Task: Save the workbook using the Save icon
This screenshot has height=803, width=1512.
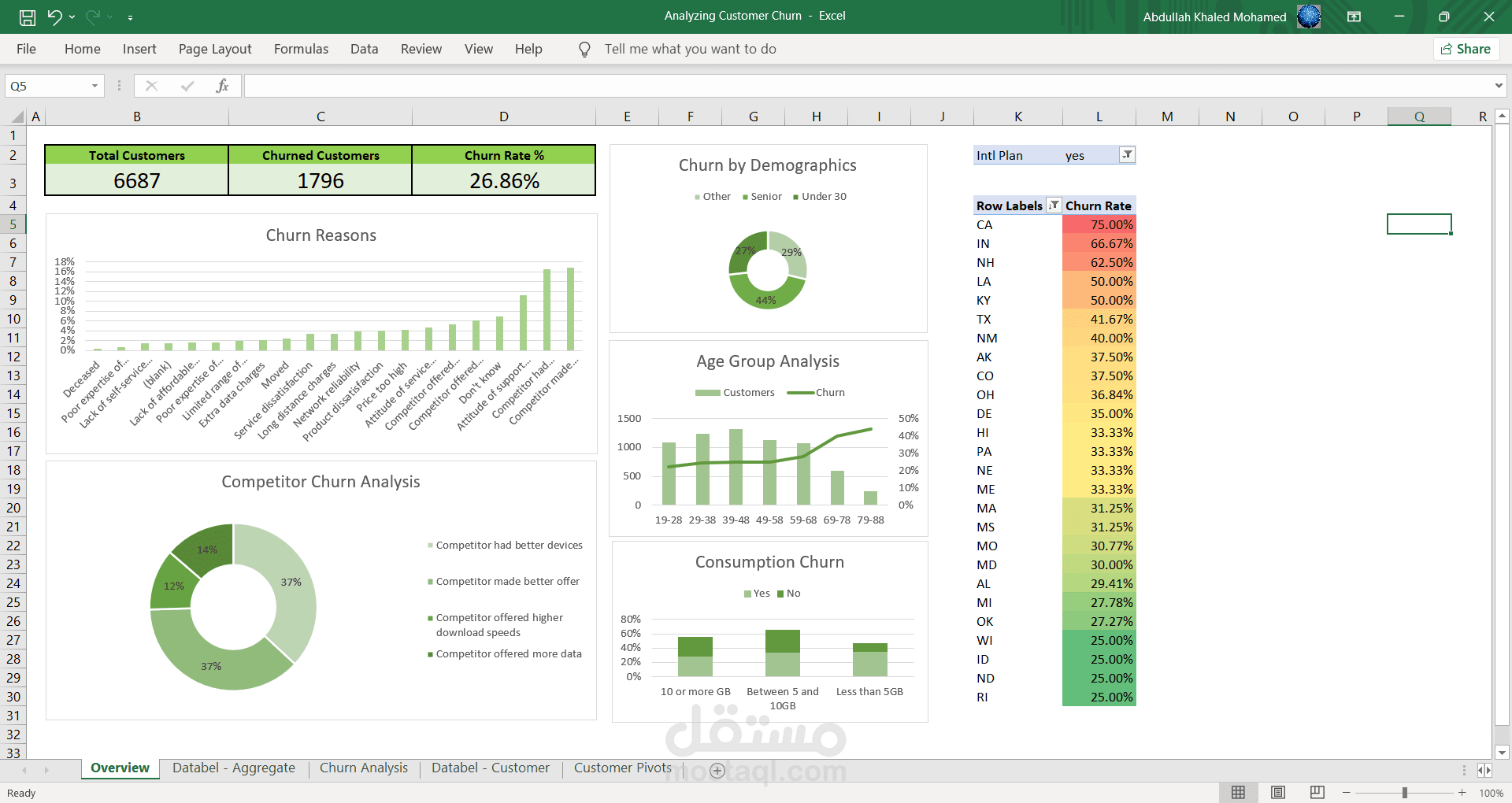Action: (28, 16)
